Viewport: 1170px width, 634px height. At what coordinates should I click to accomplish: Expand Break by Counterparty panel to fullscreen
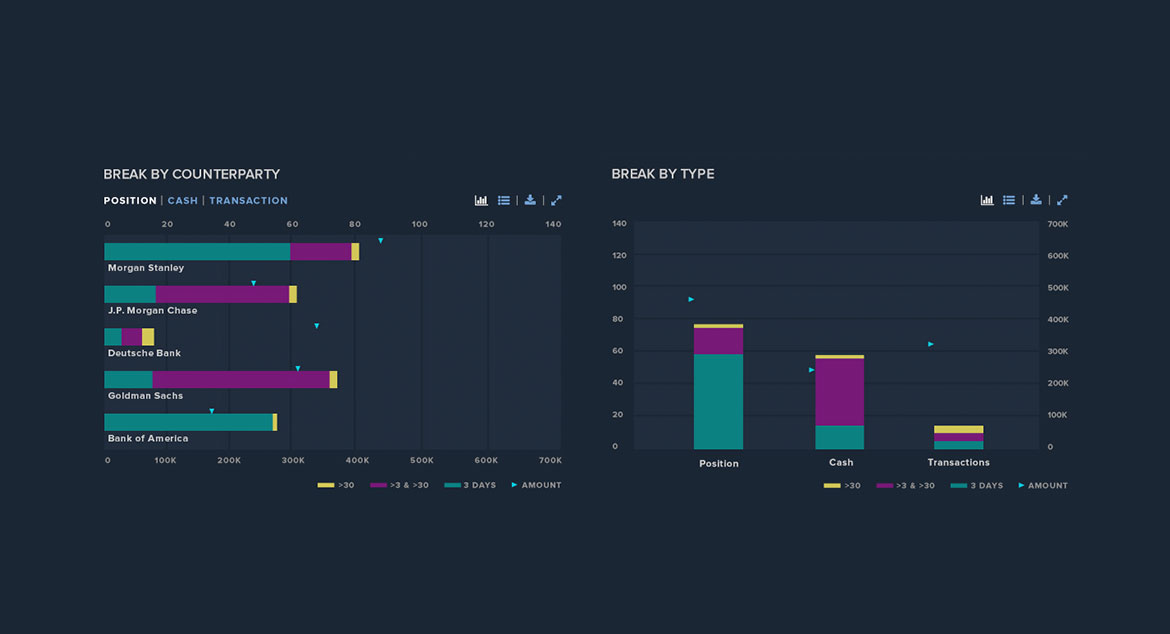[556, 200]
